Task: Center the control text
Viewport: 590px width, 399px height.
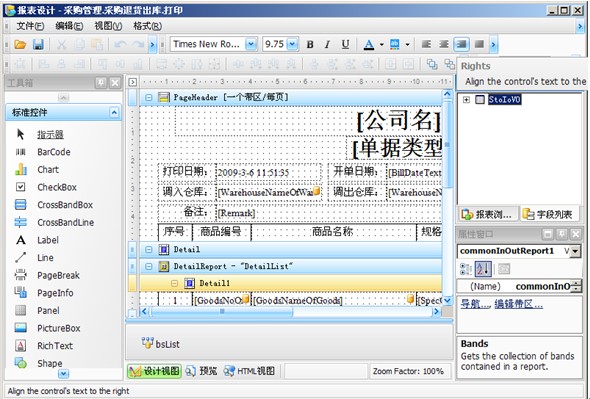Action: (x=444, y=44)
